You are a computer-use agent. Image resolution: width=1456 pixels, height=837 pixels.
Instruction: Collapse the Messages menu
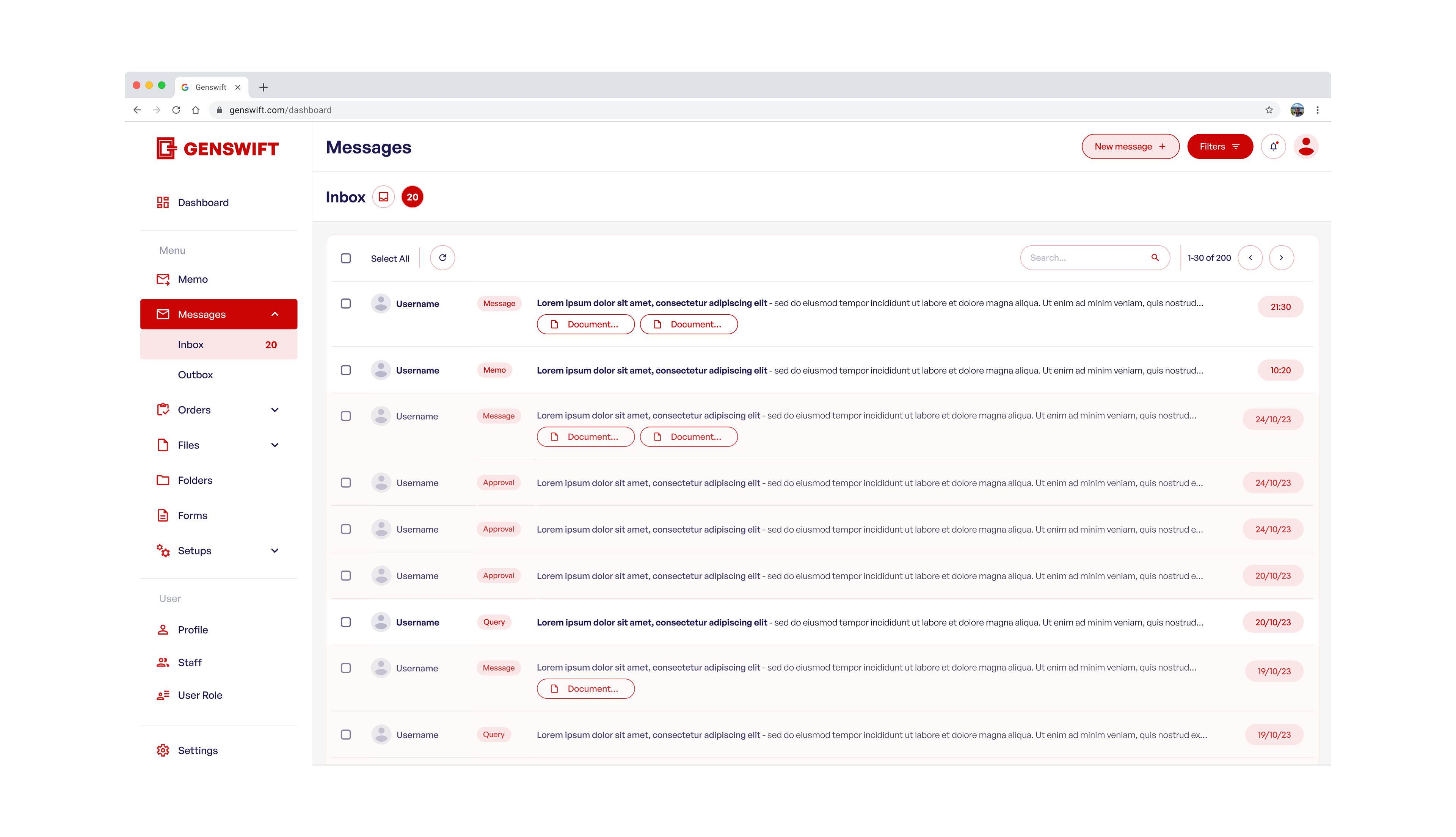tap(275, 314)
